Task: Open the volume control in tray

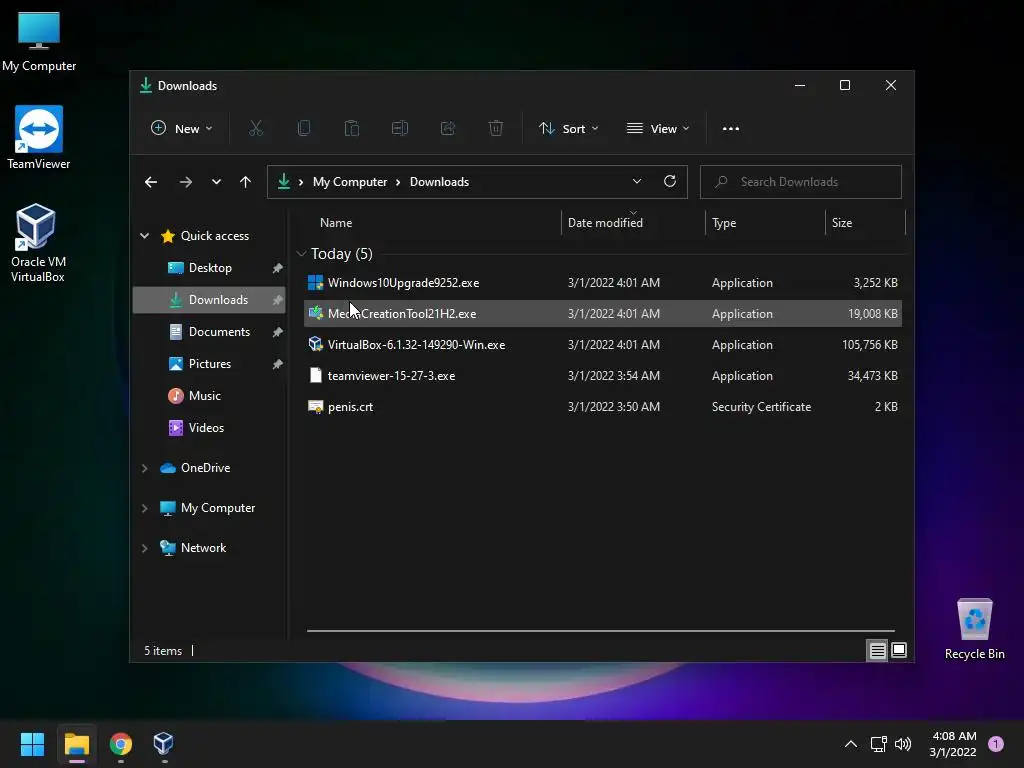Action: [903, 744]
